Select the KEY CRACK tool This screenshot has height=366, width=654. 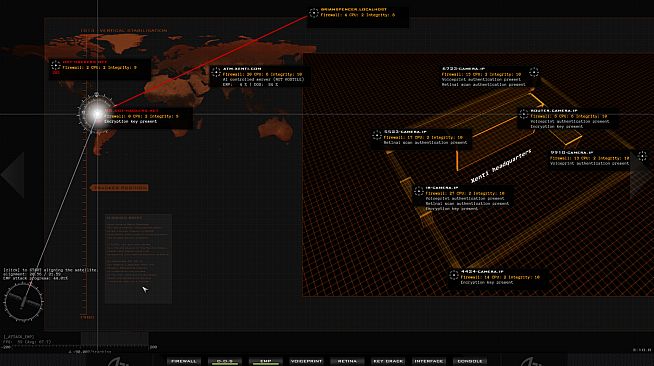(388, 361)
